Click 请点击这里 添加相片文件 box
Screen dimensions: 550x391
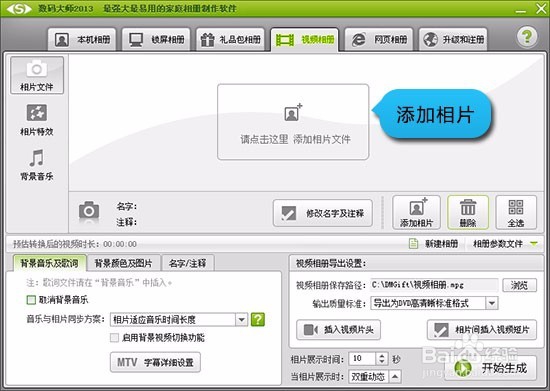click(x=293, y=122)
